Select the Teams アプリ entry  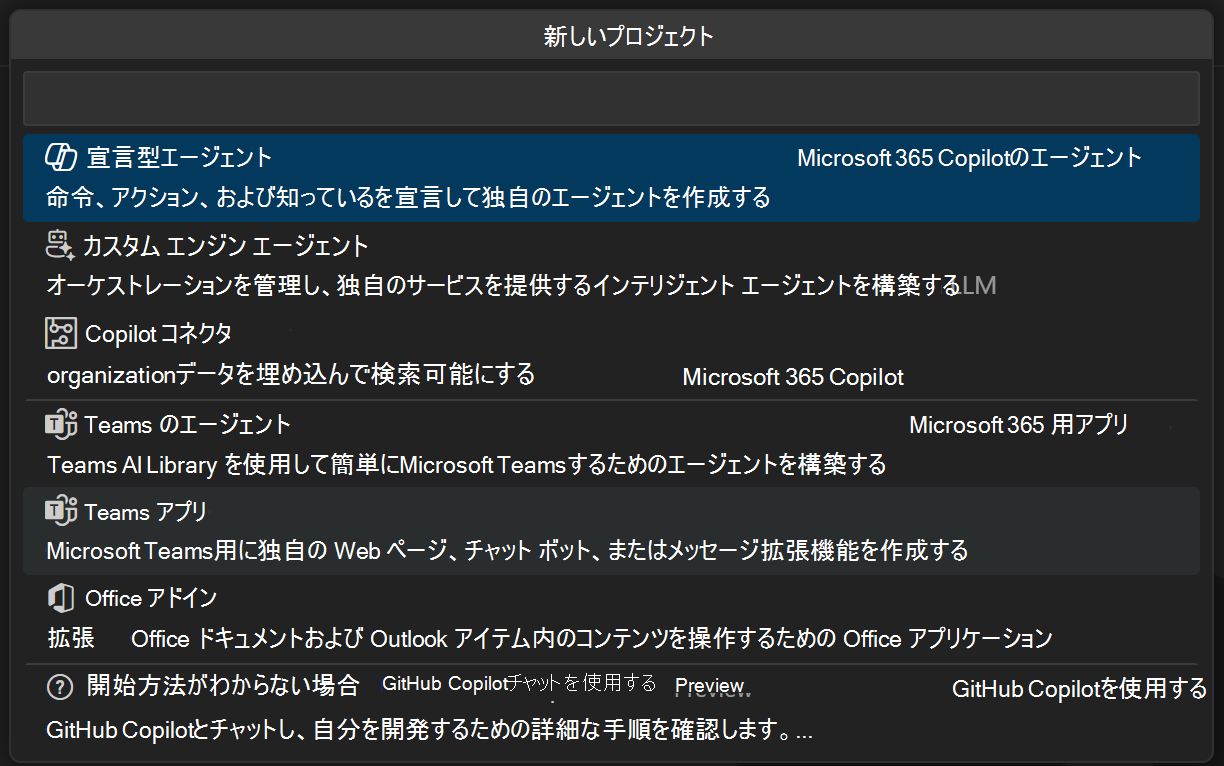(x=400, y=530)
